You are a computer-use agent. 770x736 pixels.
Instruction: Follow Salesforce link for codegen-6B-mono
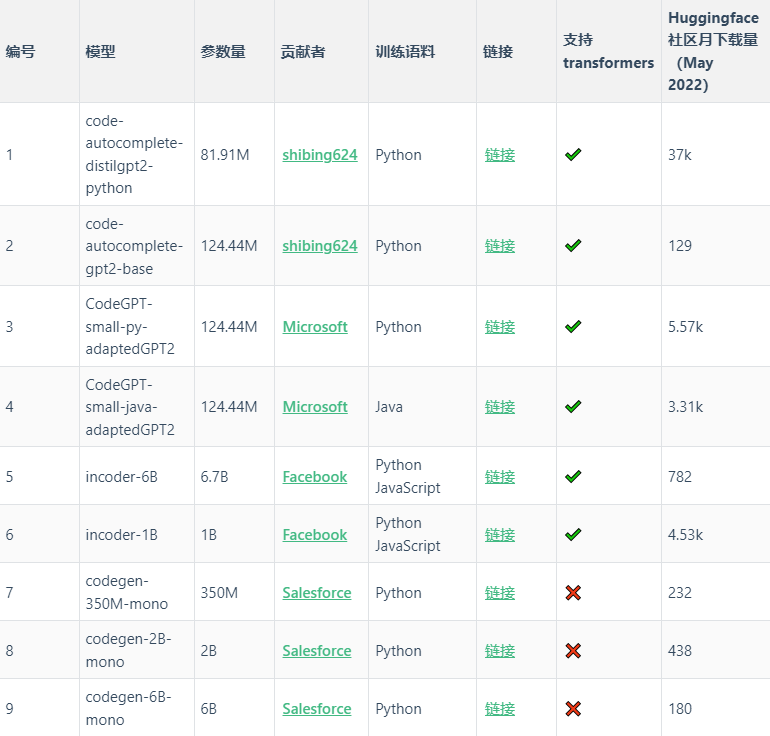[317, 709]
